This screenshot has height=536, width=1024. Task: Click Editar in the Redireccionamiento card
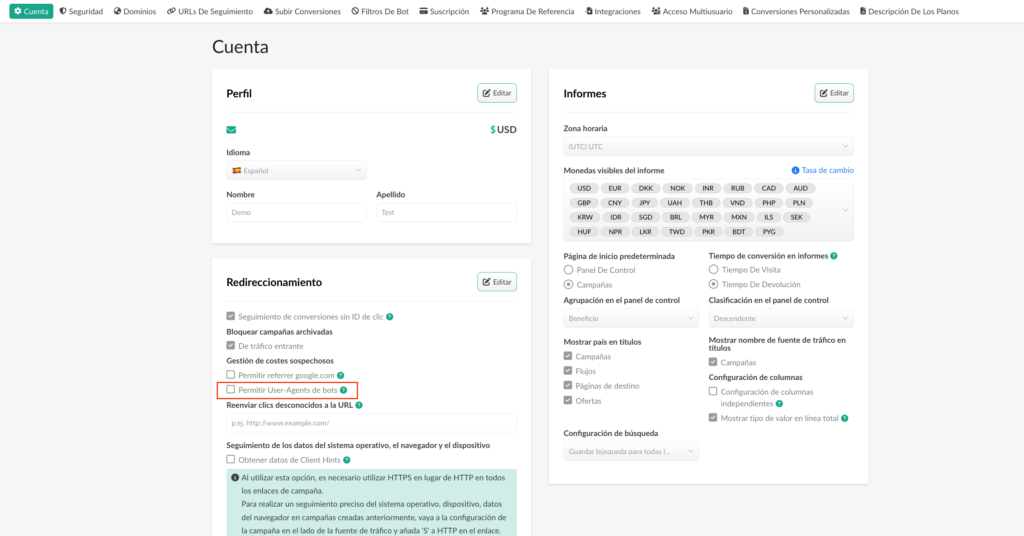(497, 282)
